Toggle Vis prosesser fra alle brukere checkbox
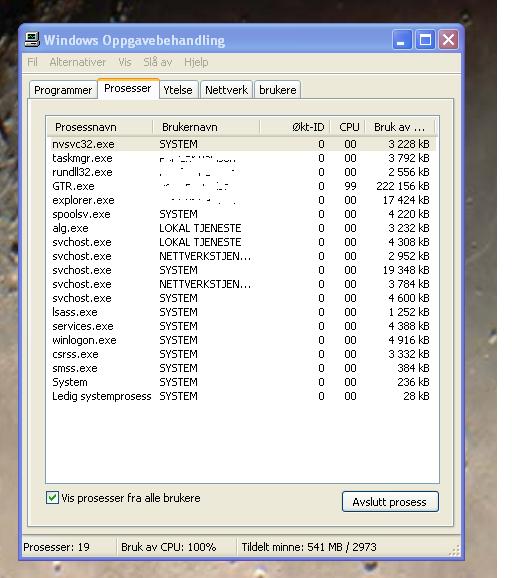This screenshot has height=578, width=512. pyautogui.click(x=52, y=498)
